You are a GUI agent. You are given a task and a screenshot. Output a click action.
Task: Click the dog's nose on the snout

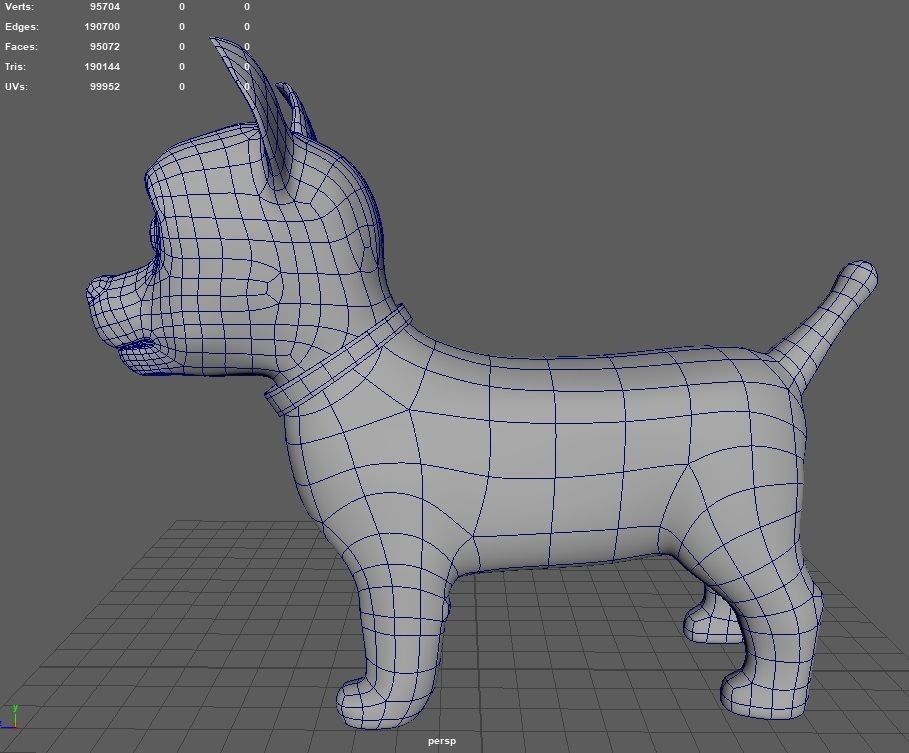[97, 290]
